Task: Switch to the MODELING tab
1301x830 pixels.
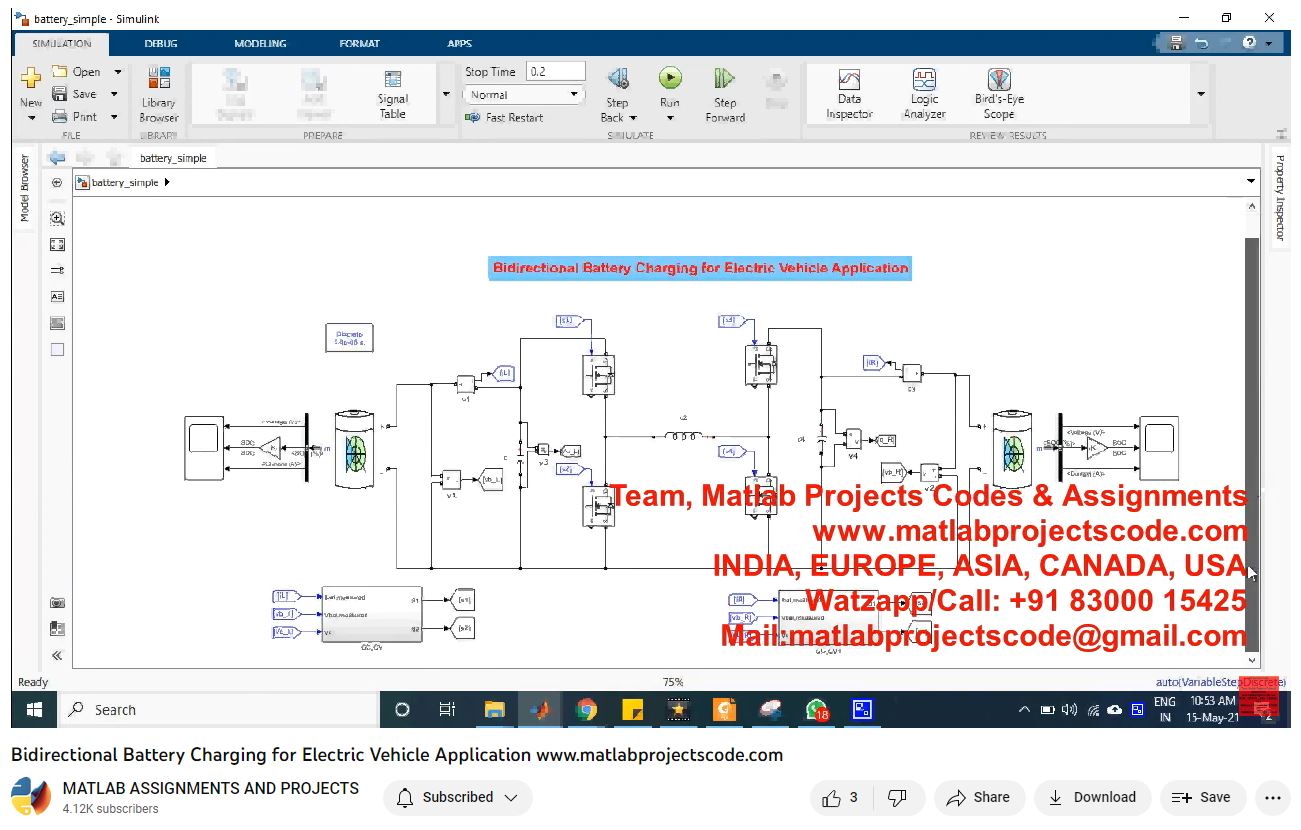Action: tap(260, 43)
